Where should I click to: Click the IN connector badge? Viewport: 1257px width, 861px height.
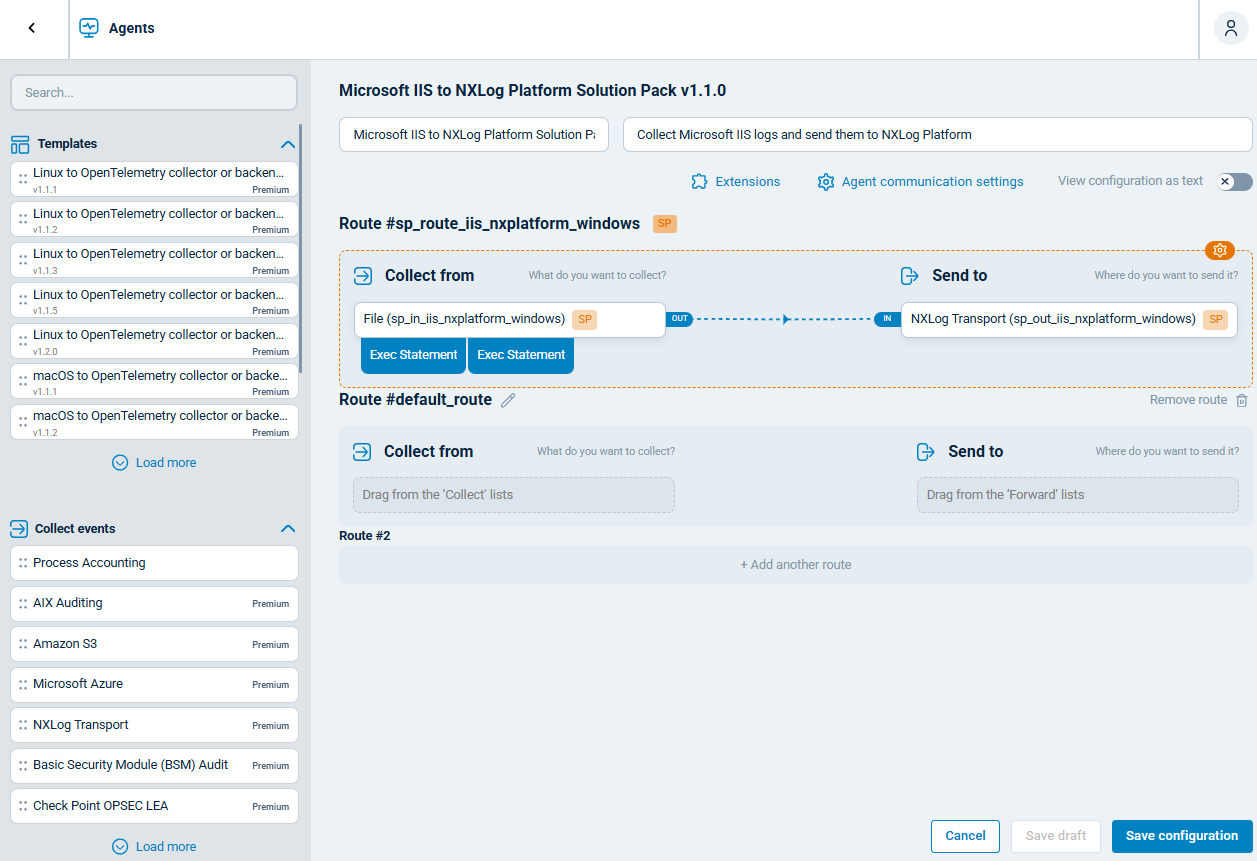(x=887, y=319)
